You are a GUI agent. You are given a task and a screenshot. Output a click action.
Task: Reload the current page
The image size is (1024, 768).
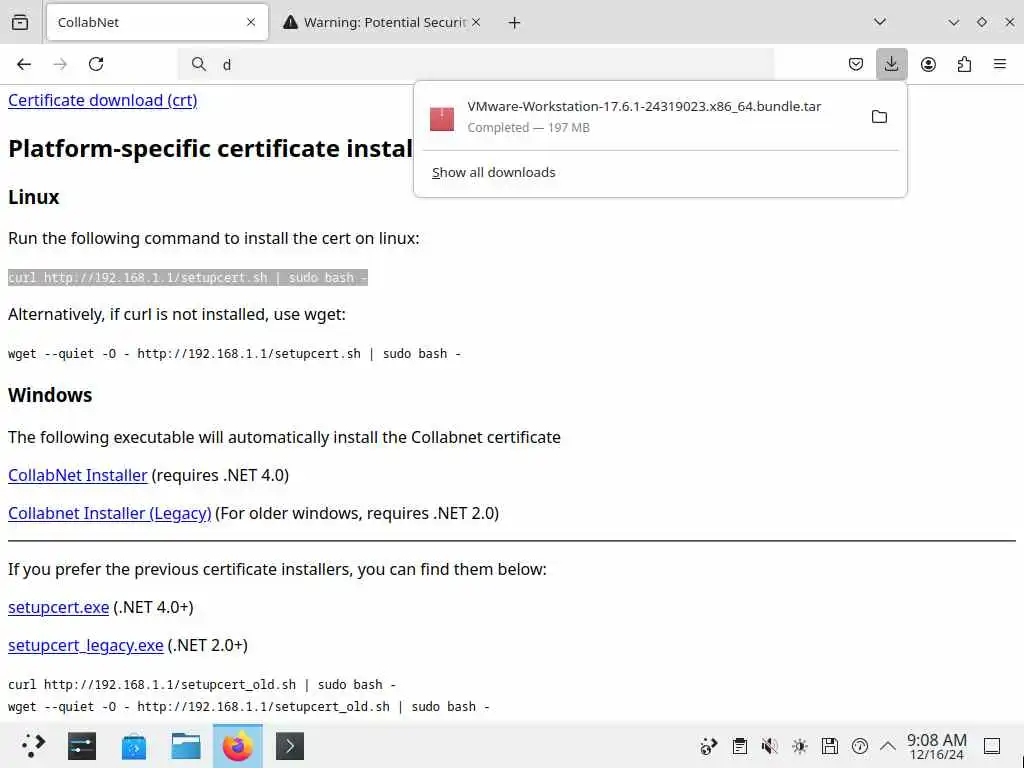point(96,64)
